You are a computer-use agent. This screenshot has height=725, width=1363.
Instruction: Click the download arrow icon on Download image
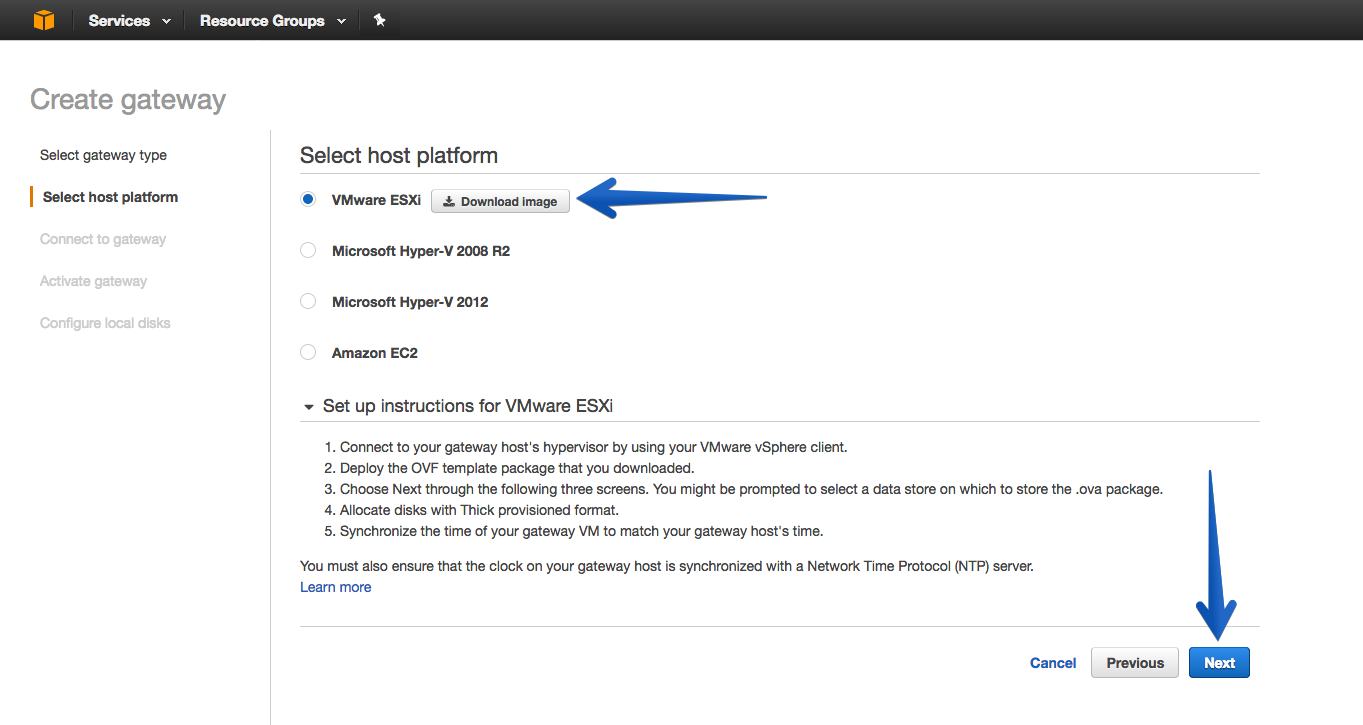tap(449, 201)
